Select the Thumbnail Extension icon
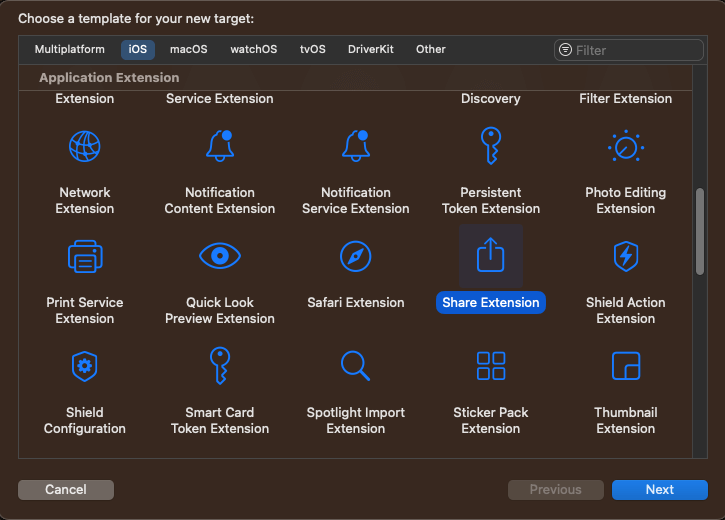Screen dimensions: 725x520 coord(626,366)
